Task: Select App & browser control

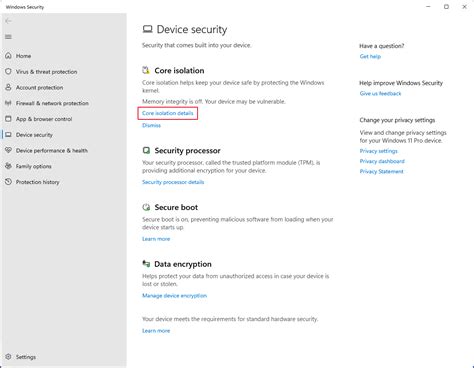Action: point(44,119)
